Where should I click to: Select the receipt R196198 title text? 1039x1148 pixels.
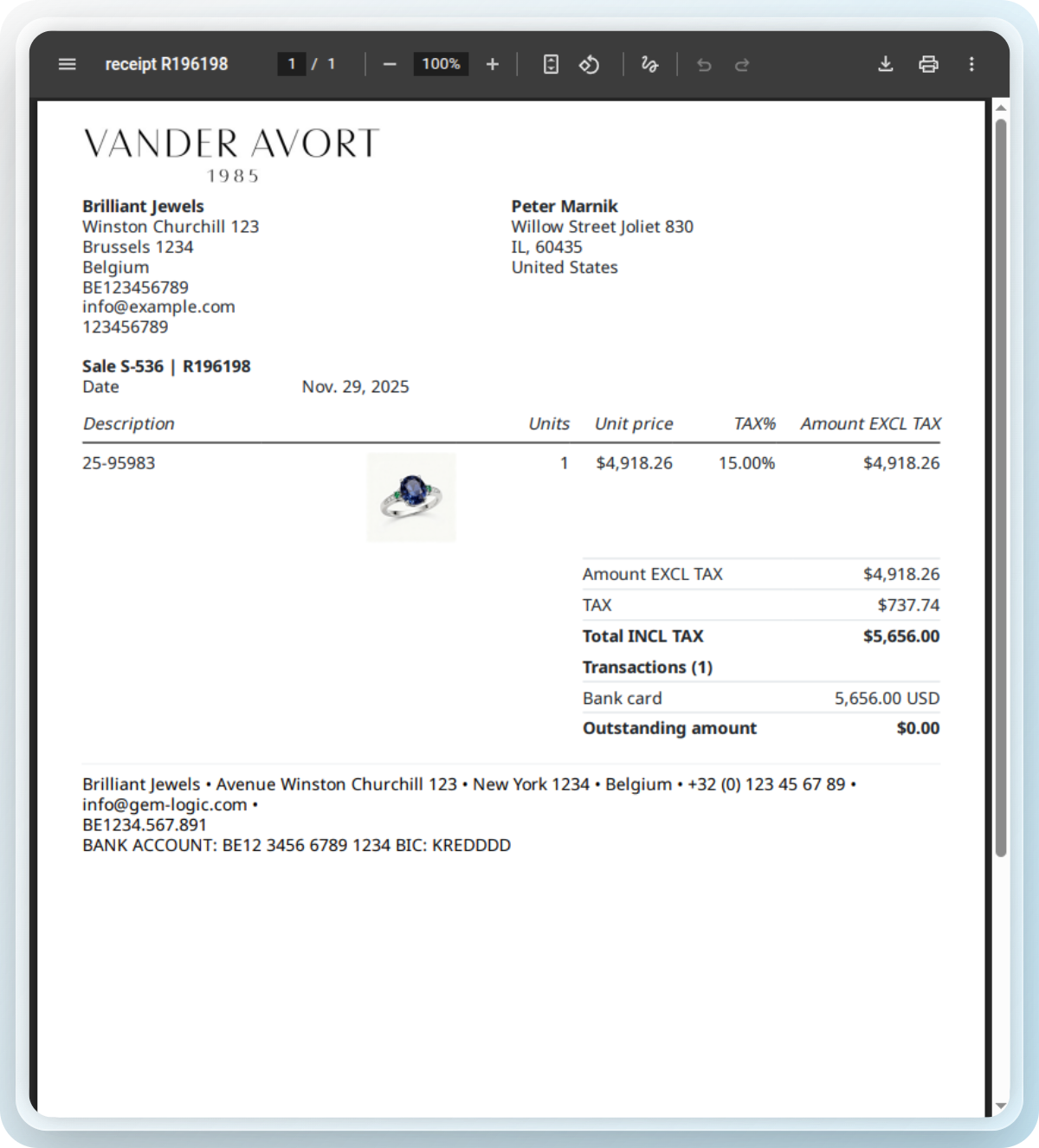(x=166, y=64)
